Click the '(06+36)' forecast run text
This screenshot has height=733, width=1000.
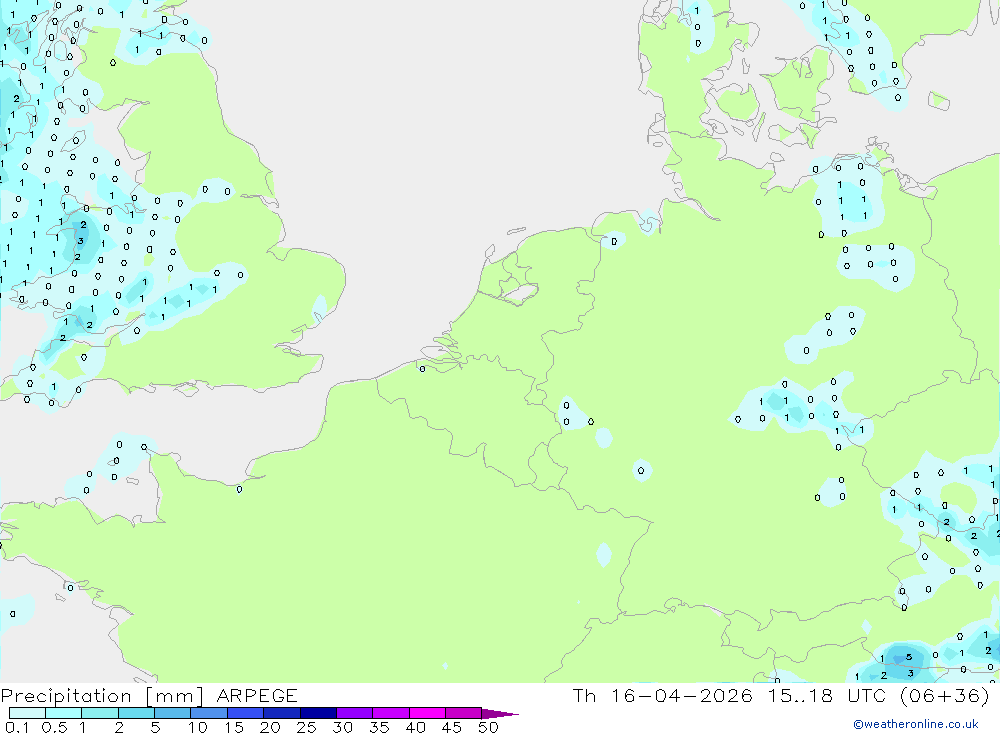945,695
